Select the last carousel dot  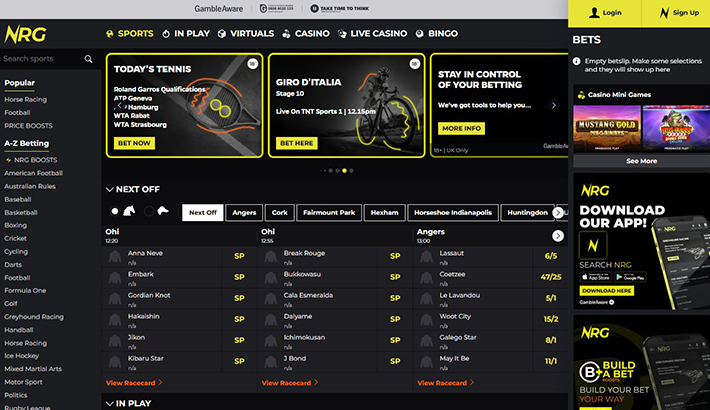[x=351, y=171]
